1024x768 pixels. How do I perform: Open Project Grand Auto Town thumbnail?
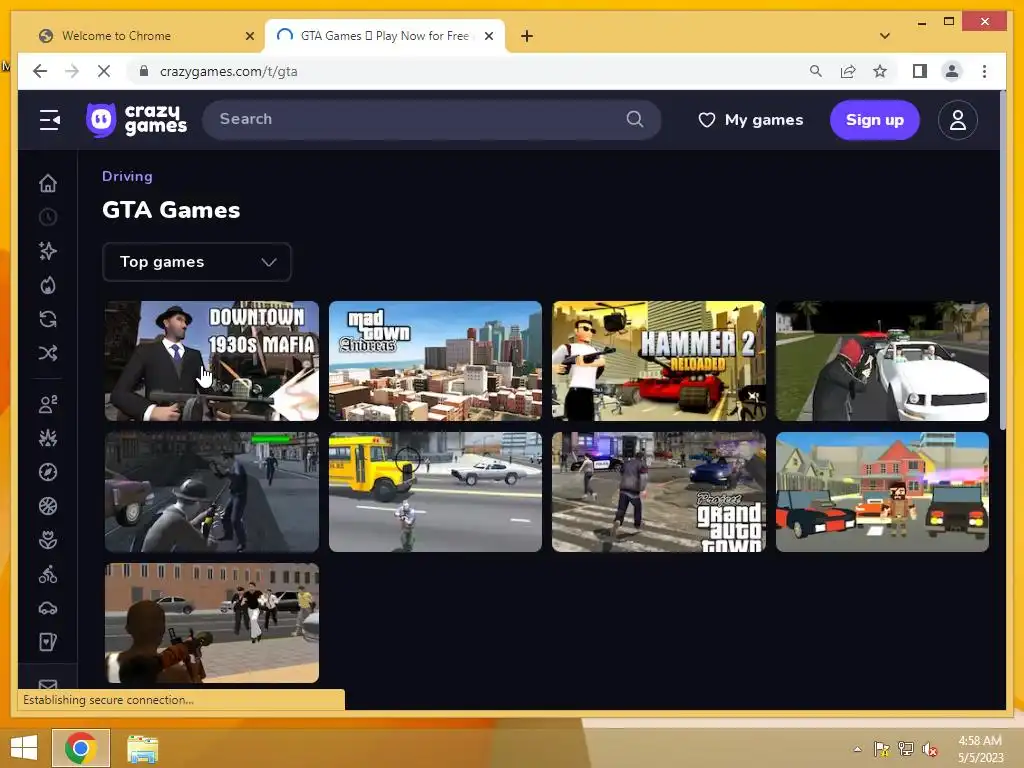coord(658,492)
